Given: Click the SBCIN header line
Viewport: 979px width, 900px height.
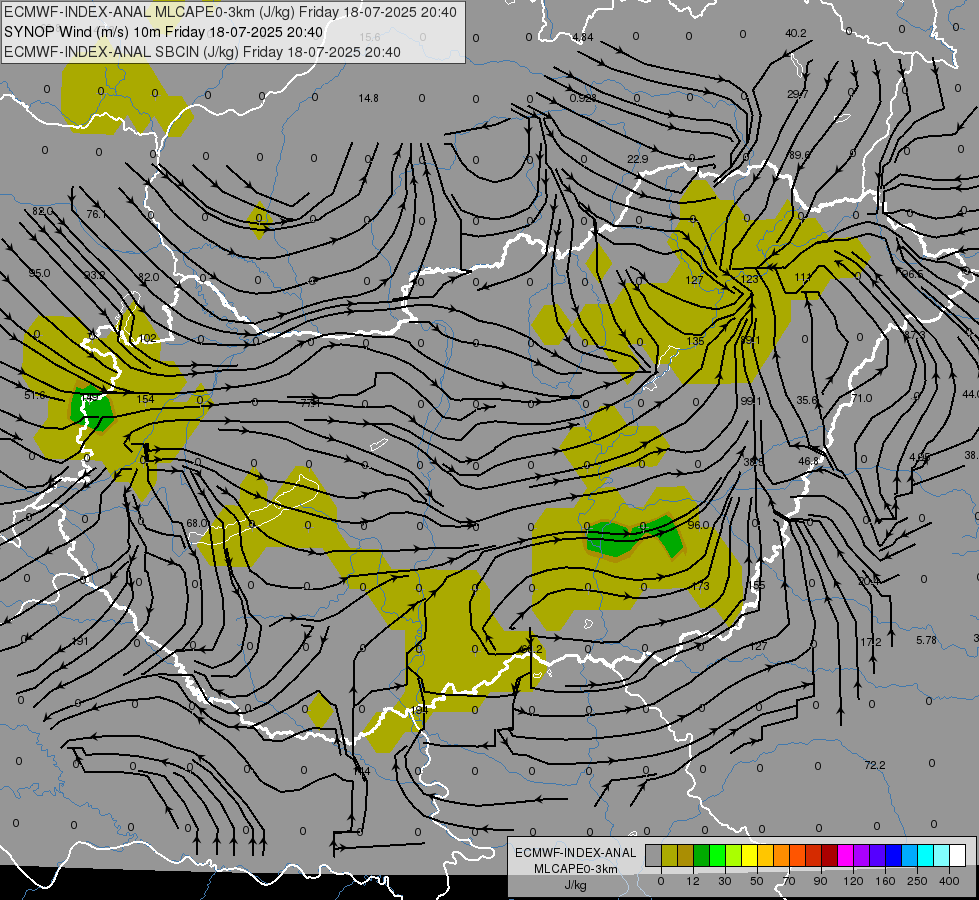Looking at the screenshot, I should [x=202, y=52].
